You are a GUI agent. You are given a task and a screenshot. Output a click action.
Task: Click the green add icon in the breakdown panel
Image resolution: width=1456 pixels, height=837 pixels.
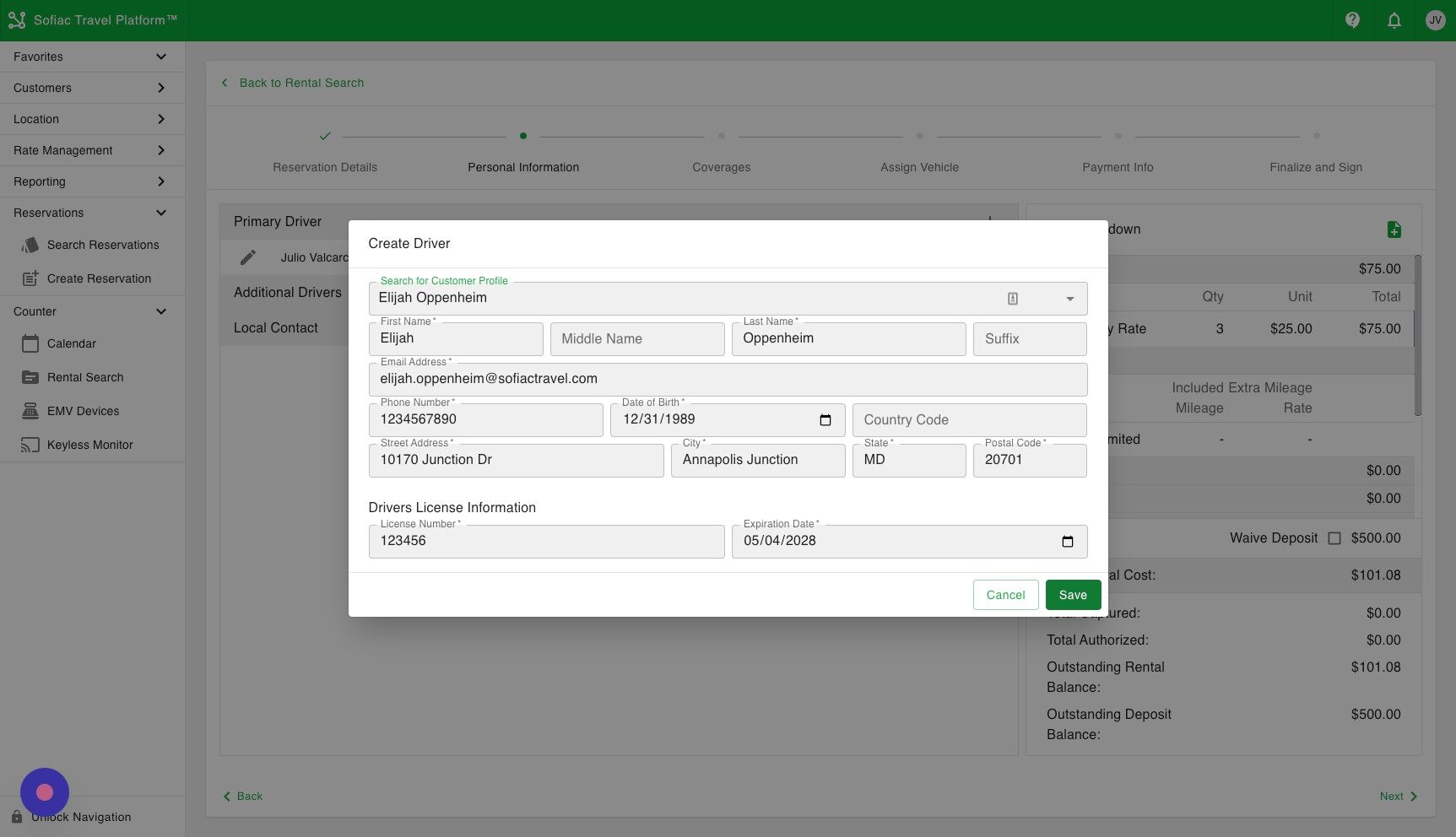pos(1394,229)
